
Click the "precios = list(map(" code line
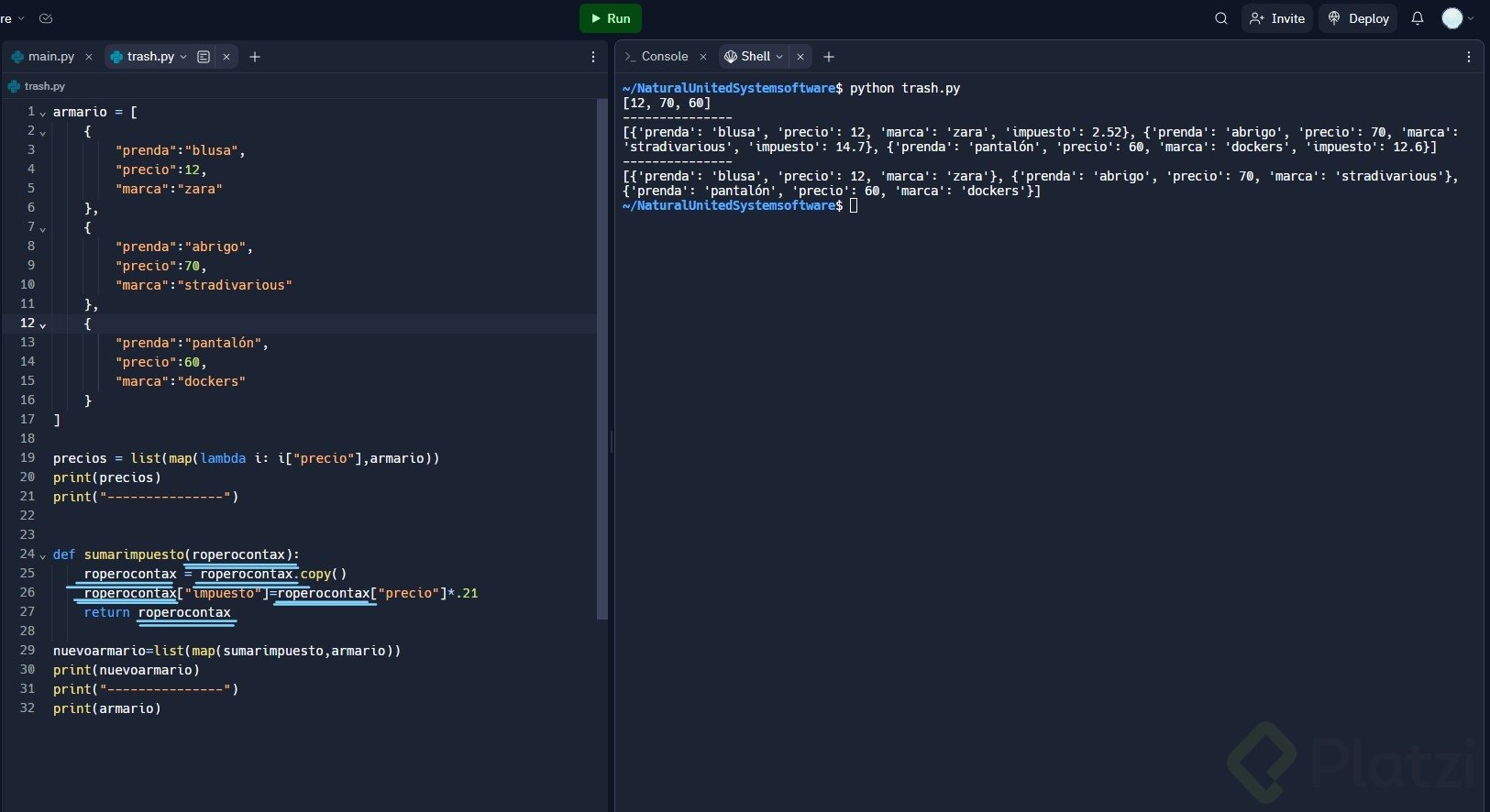pyautogui.click(x=247, y=458)
